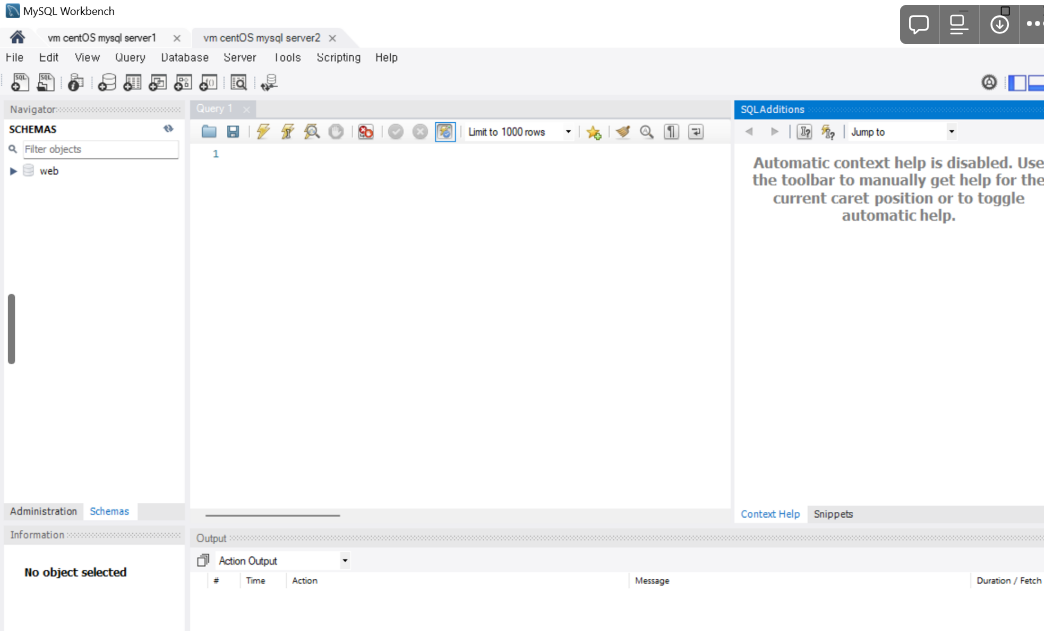The height and width of the screenshot is (631, 1044).
Task: Create a new schema icon
Action: [107, 83]
